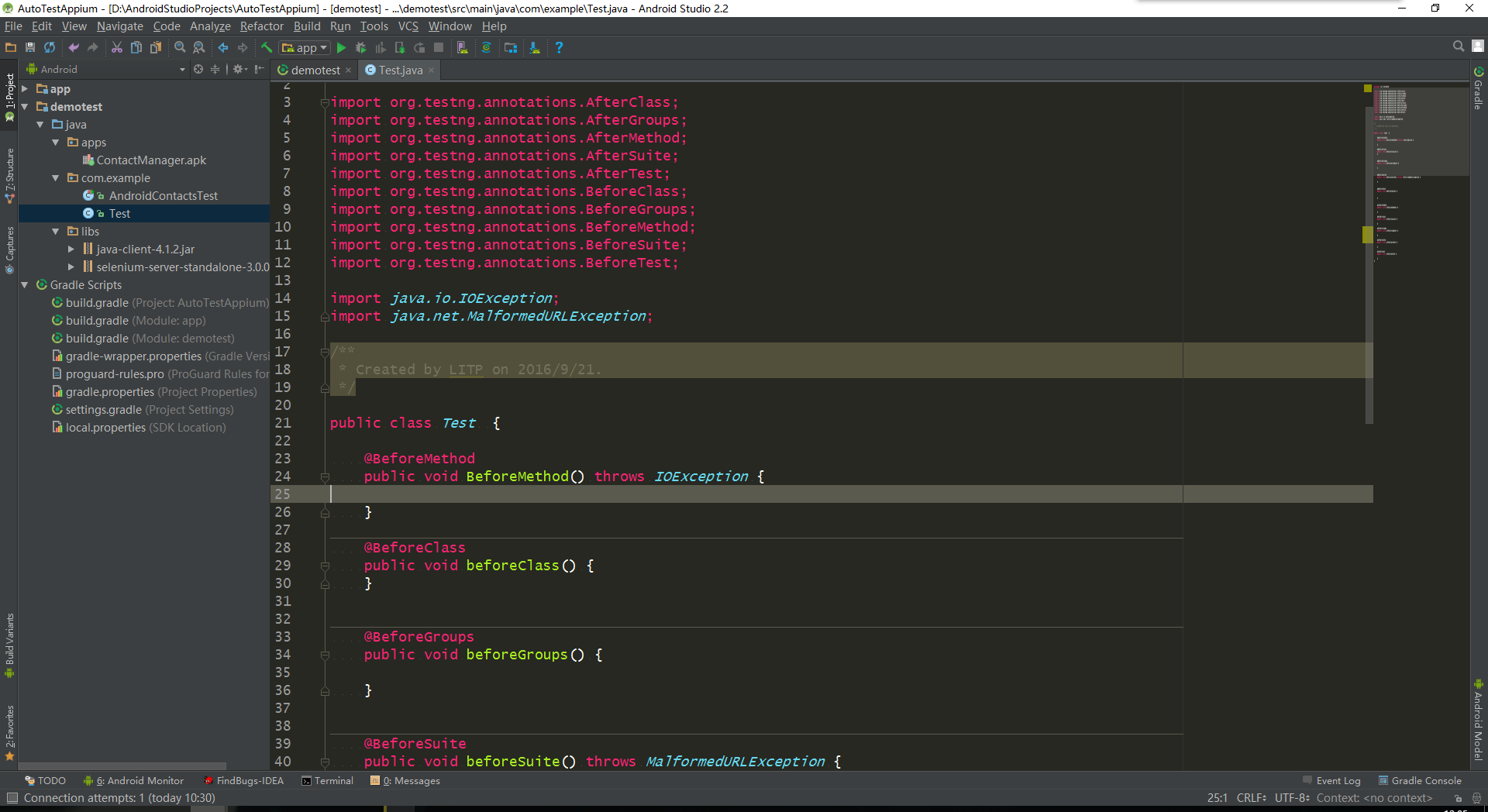Navigate back with blue left arrow

tap(223, 47)
